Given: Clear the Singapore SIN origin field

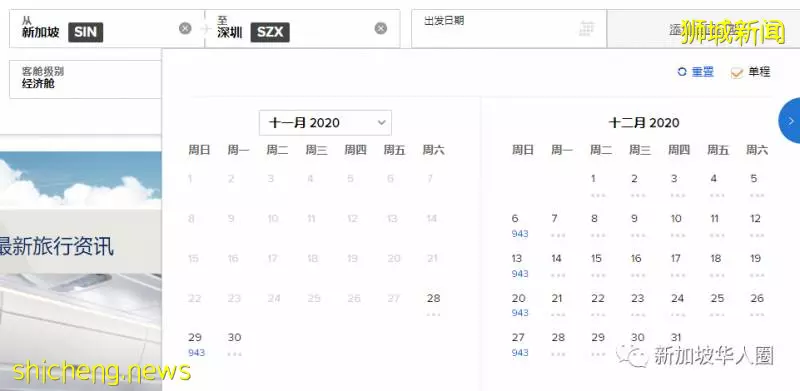Looking at the screenshot, I should (x=185, y=29).
